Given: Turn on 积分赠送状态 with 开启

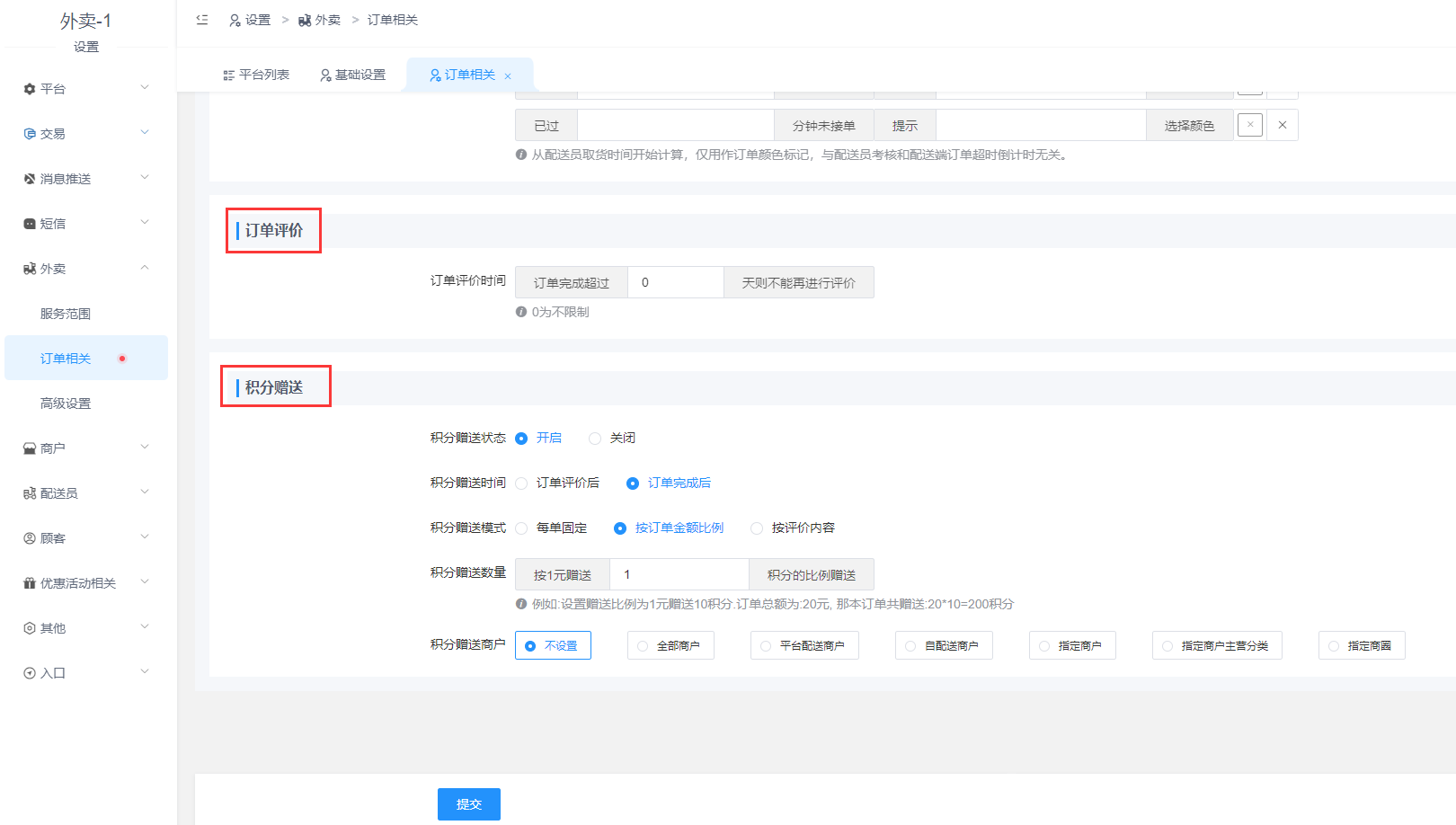Looking at the screenshot, I should (538, 439).
